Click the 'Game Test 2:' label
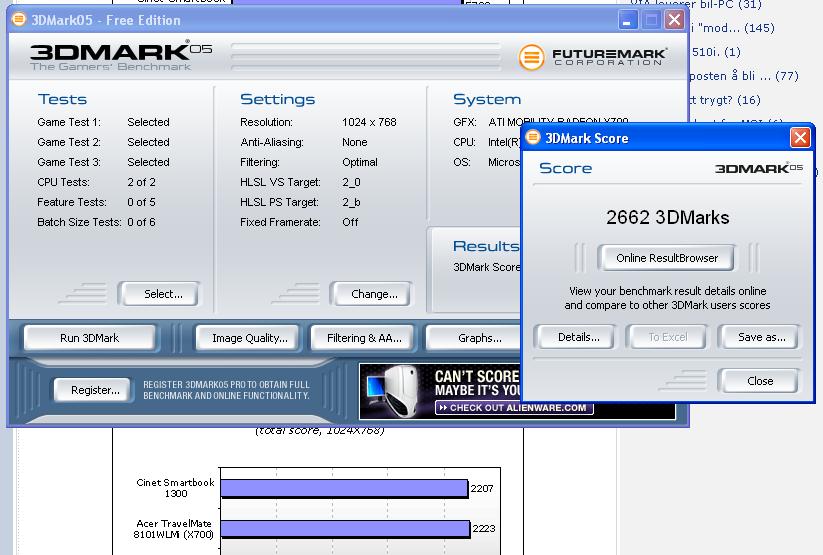Screen dimensions: 823x555 [x=69, y=142]
